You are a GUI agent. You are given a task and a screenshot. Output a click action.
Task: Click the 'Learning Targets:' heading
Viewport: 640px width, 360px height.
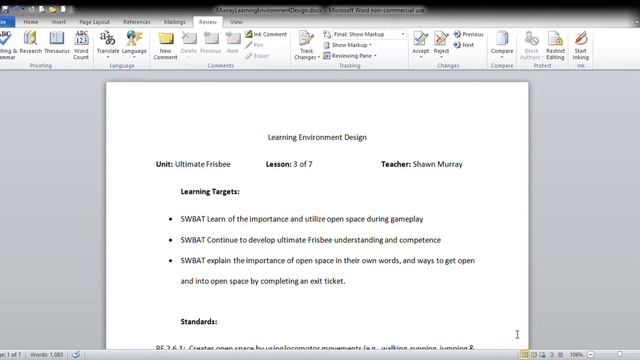pyautogui.click(x=210, y=191)
